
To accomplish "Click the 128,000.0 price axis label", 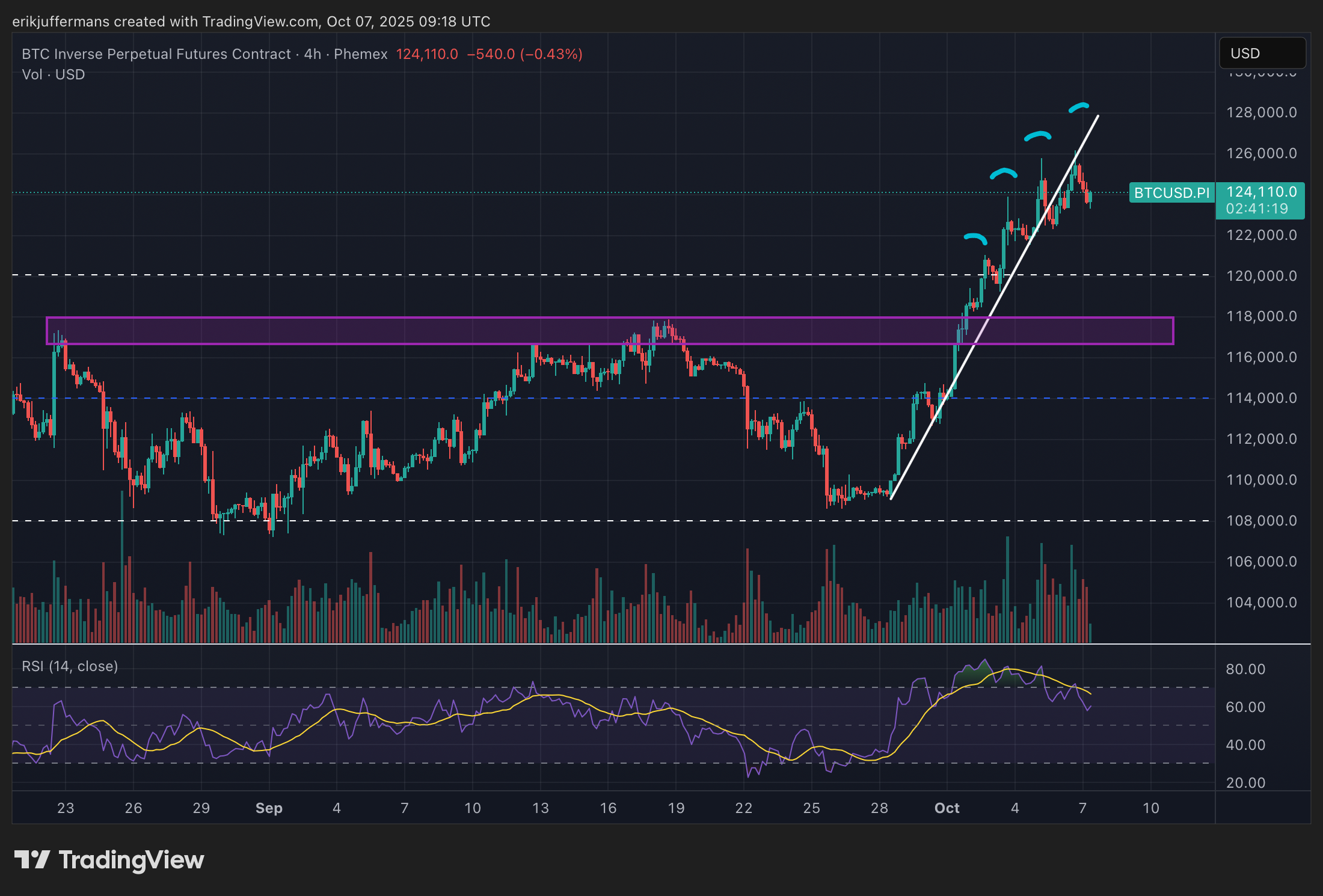I will 1262,112.
